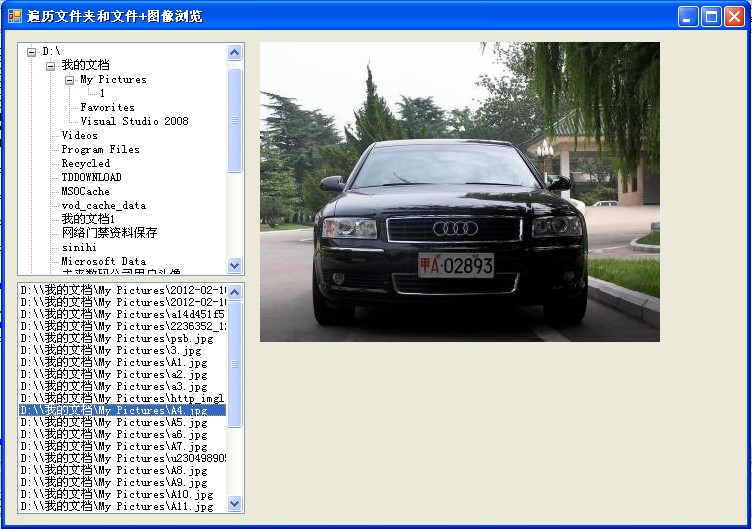Collapse the My Pictures tree node
752x529 pixels.
point(70,80)
